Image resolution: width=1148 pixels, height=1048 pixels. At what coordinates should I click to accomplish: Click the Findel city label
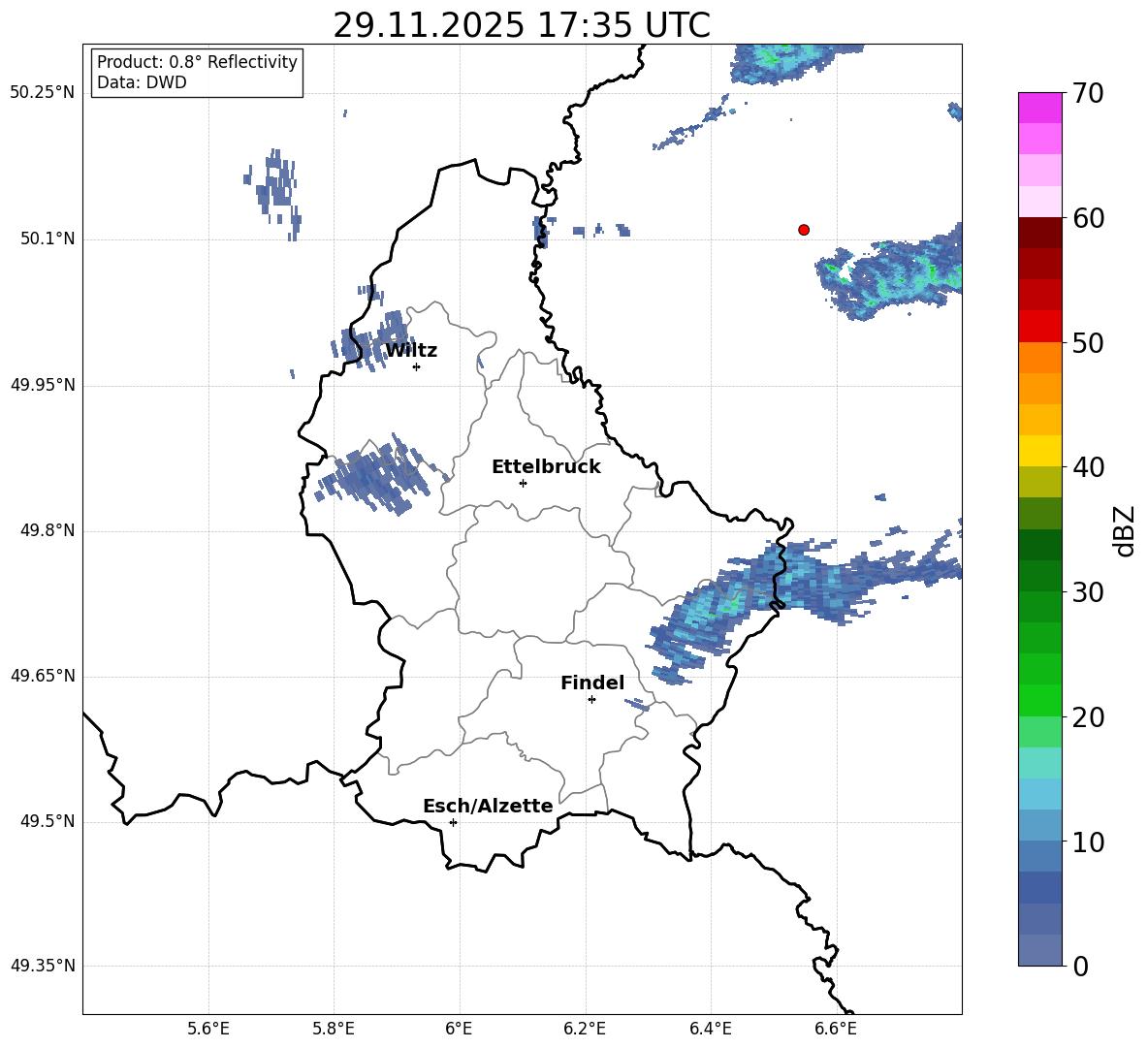tap(592, 683)
